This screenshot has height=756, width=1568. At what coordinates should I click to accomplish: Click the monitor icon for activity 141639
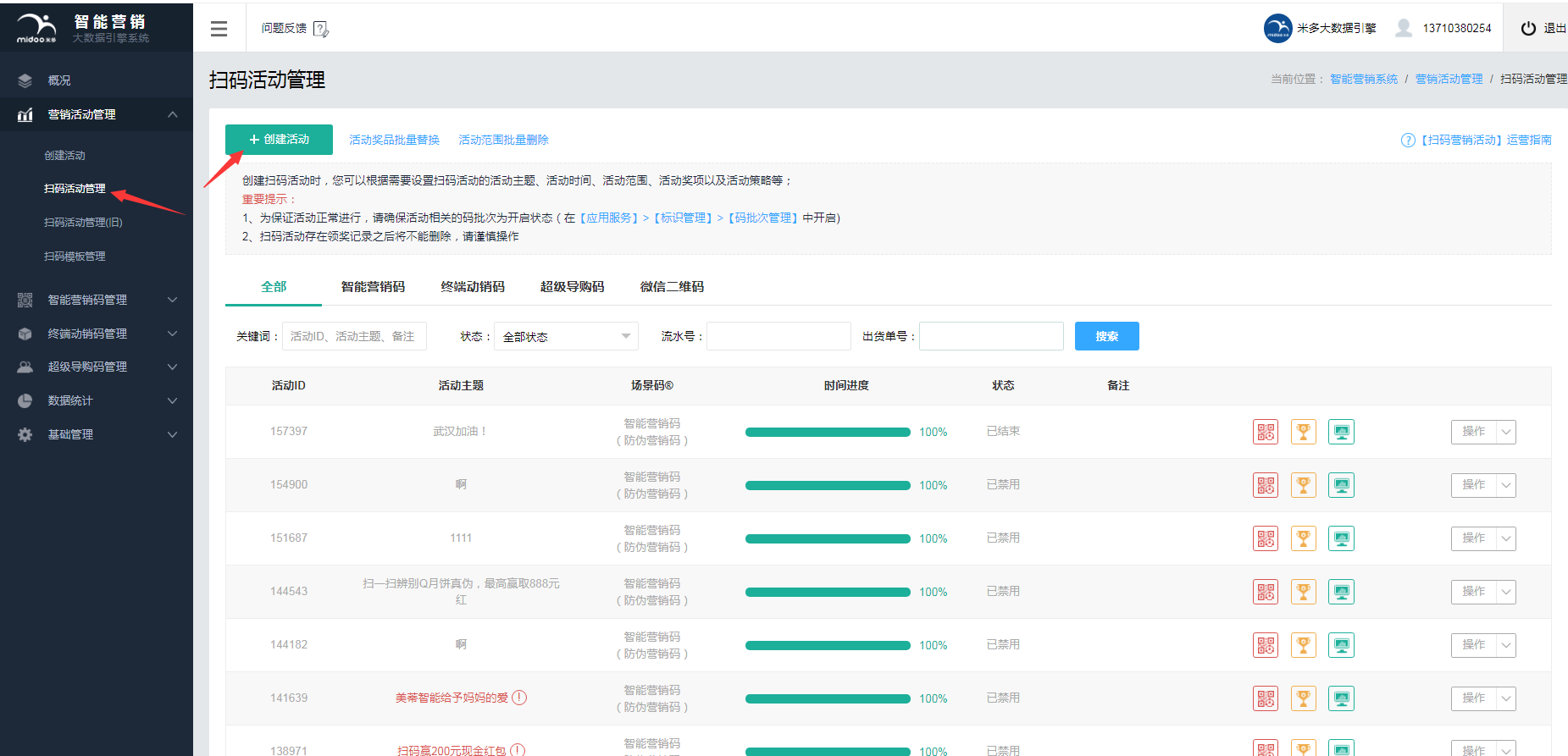(1342, 698)
